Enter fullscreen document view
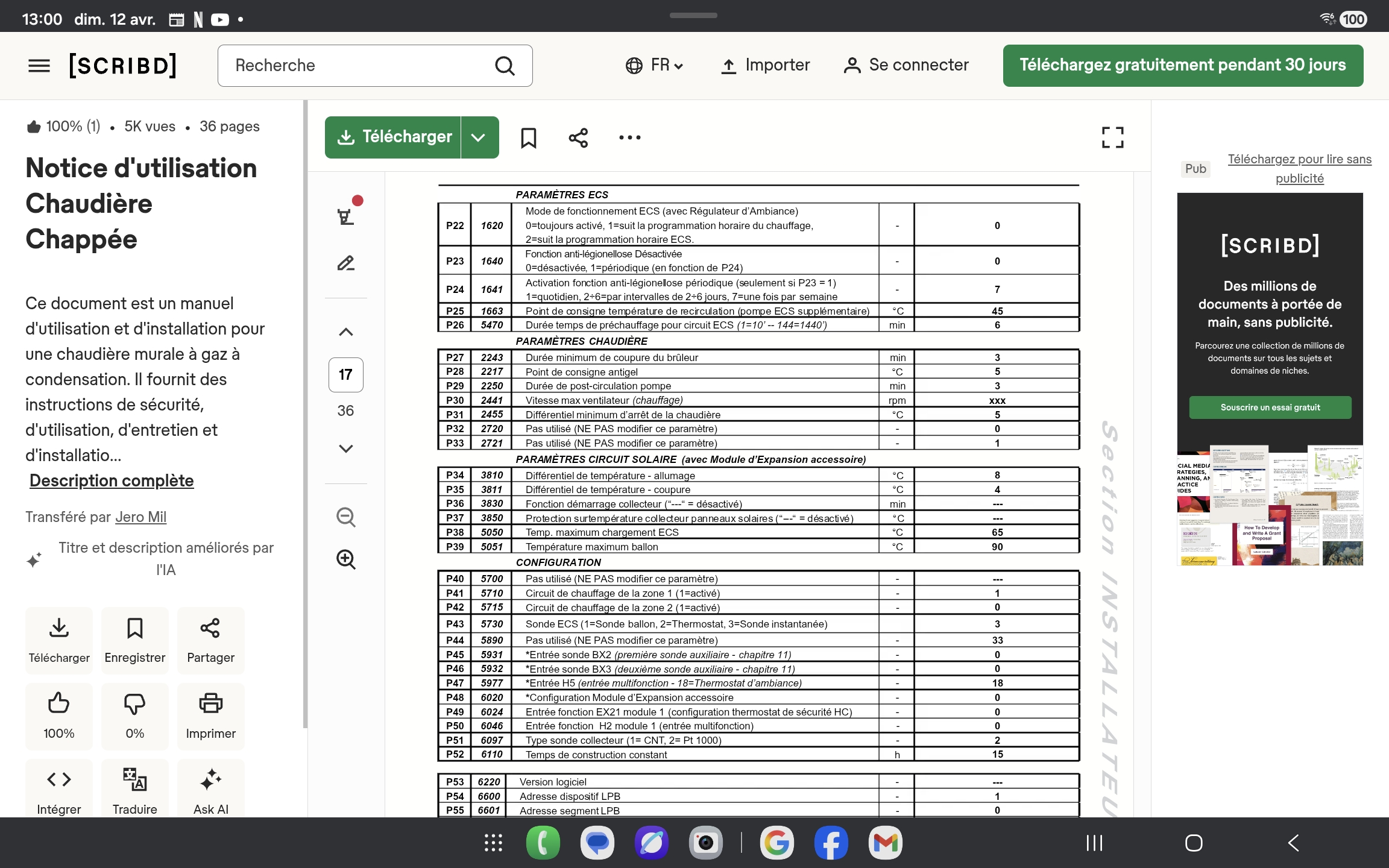Viewport: 1389px width, 868px height. pyautogui.click(x=1112, y=137)
